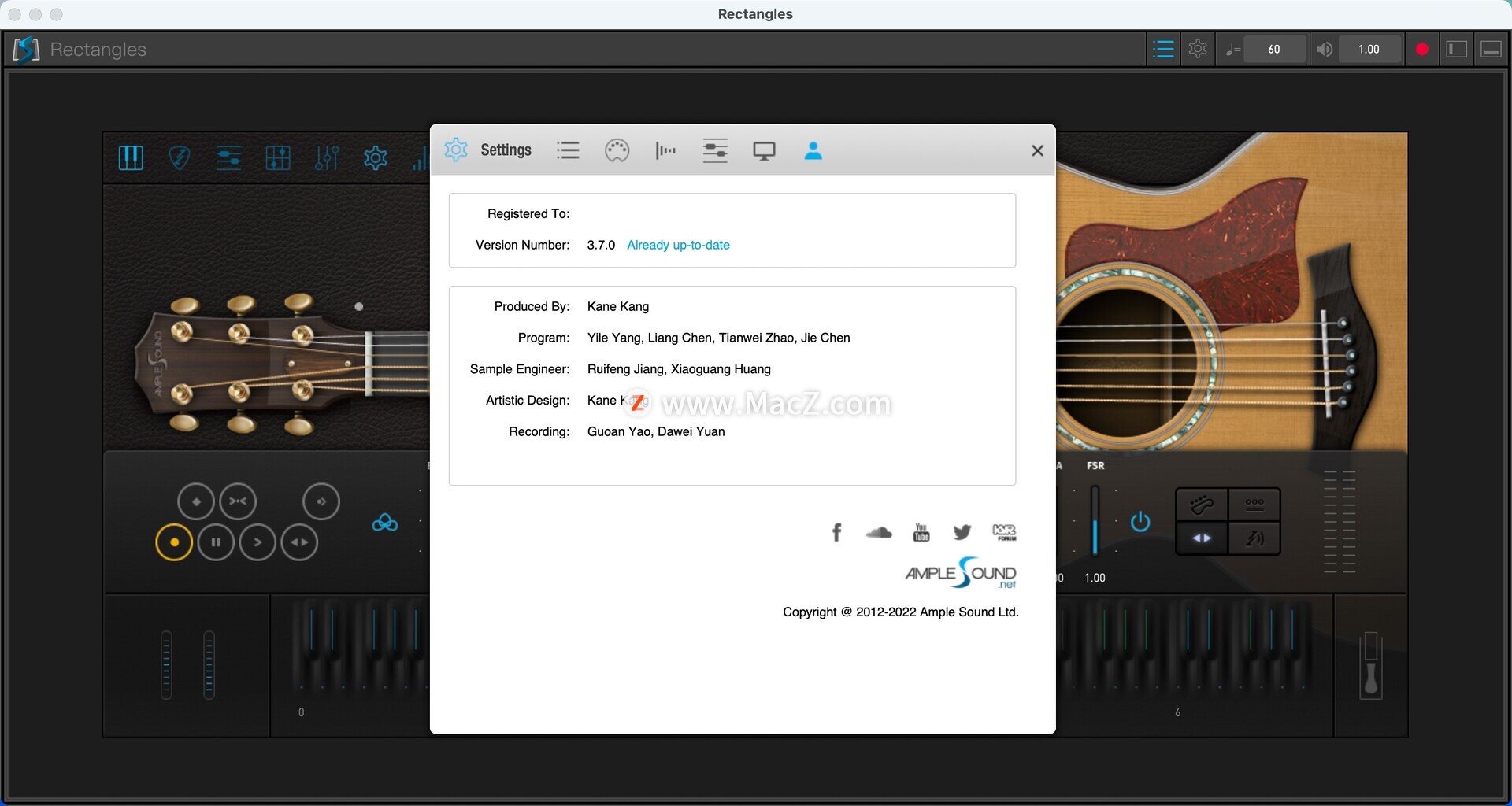Click the red record button
This screenshot has width=1512, height=806.
coord(1422,50)
